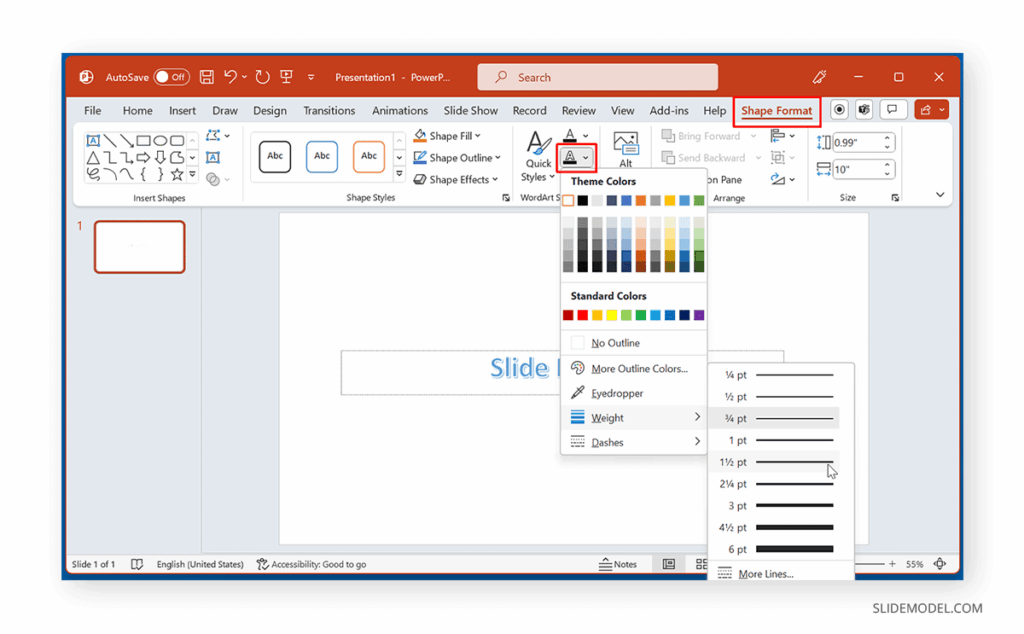Screen dimensions: 1024x634
Task: Apply the orange outline Abc style
Action: (x=369, y=157)
